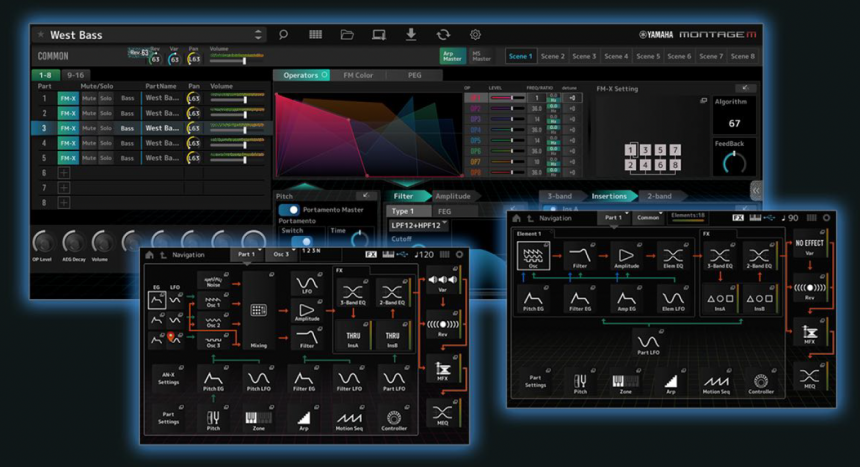Open Filter LFO block in Osc 3 navigation window
The image size is (860, 467).
click(x=349, y=380)
